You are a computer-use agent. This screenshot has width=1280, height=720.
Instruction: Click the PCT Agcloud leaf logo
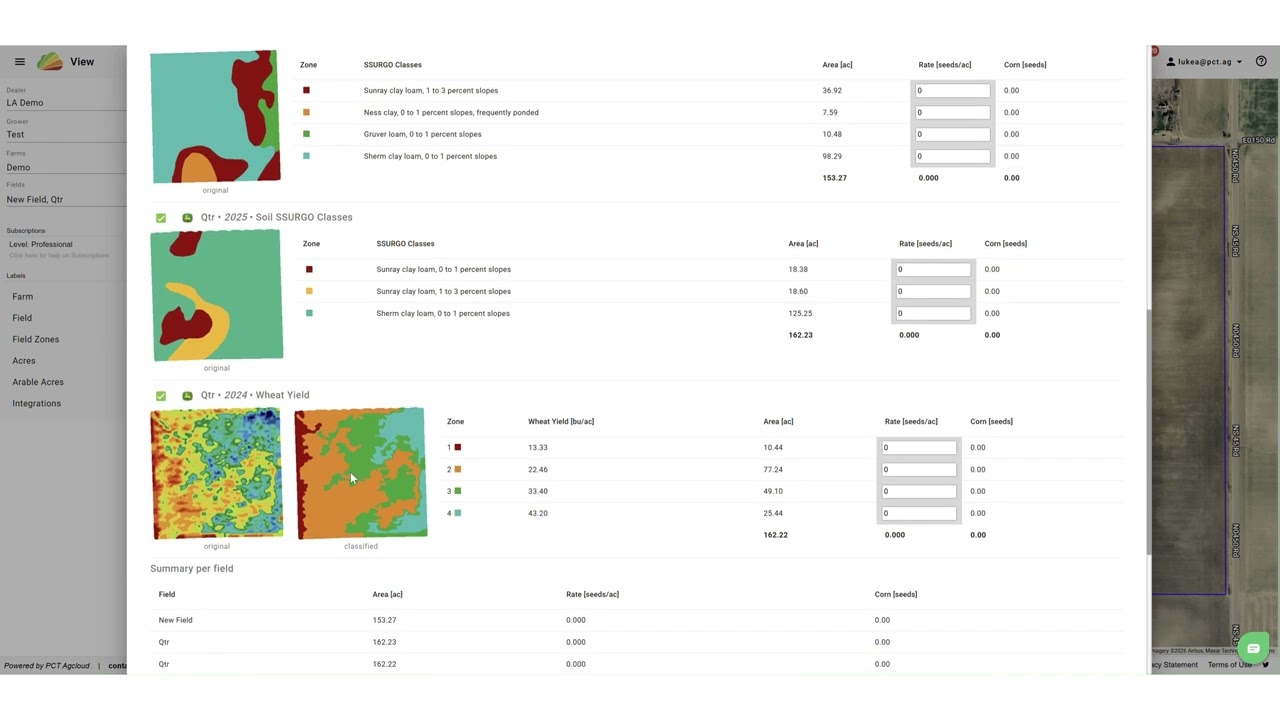point(50,62)
